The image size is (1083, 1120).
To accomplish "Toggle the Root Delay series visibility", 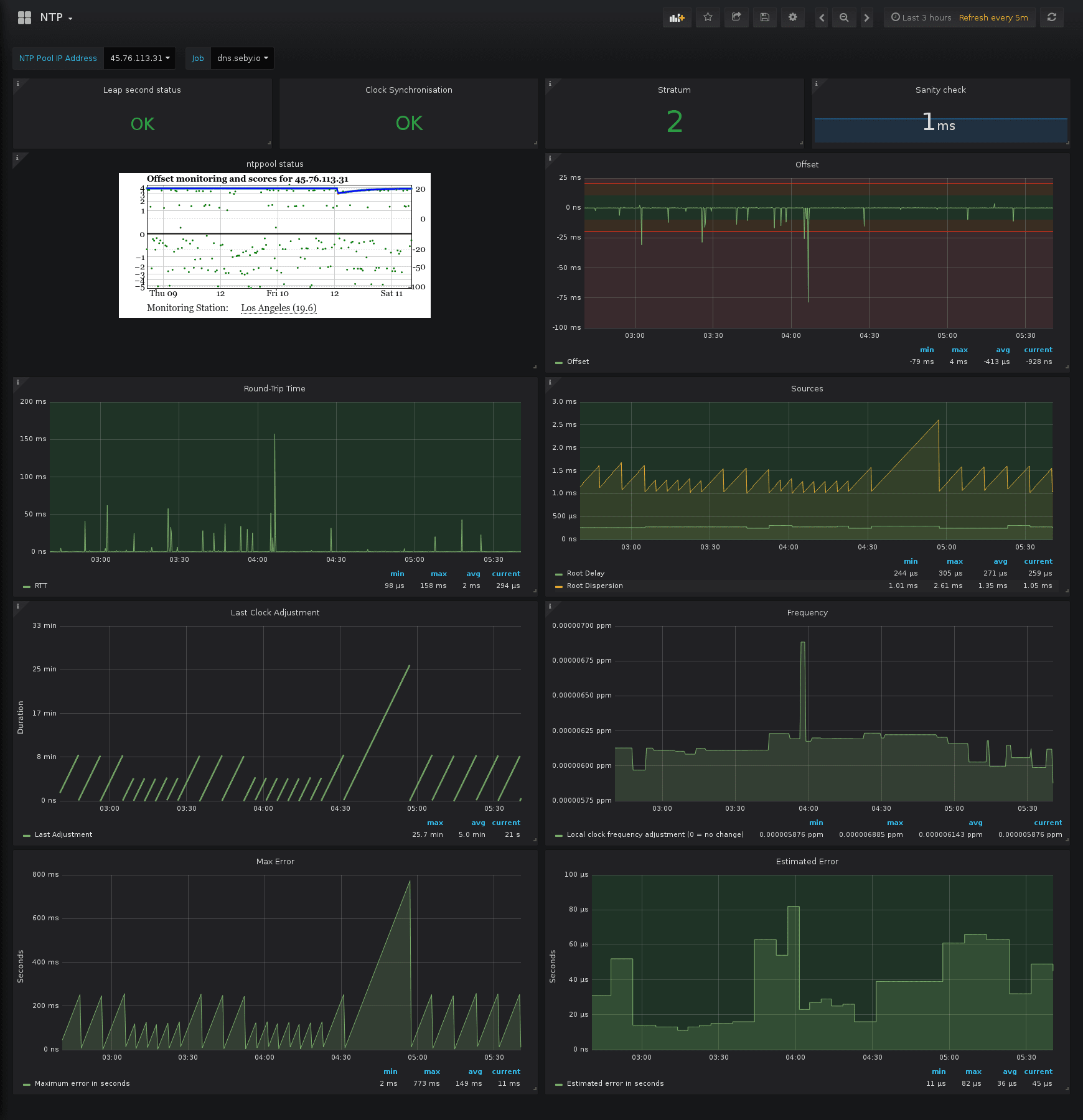I will [586, 573].
